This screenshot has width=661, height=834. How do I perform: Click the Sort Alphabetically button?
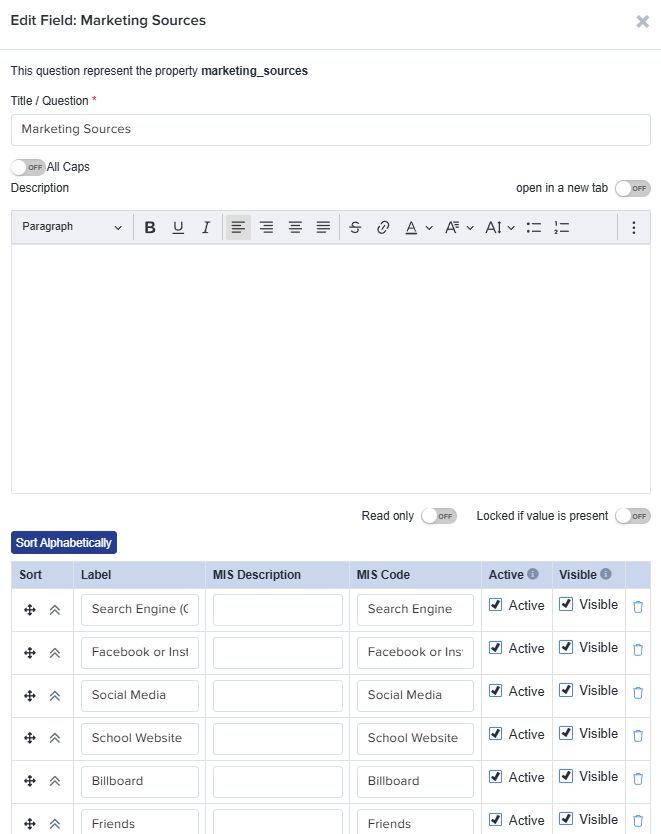(64, 543)
